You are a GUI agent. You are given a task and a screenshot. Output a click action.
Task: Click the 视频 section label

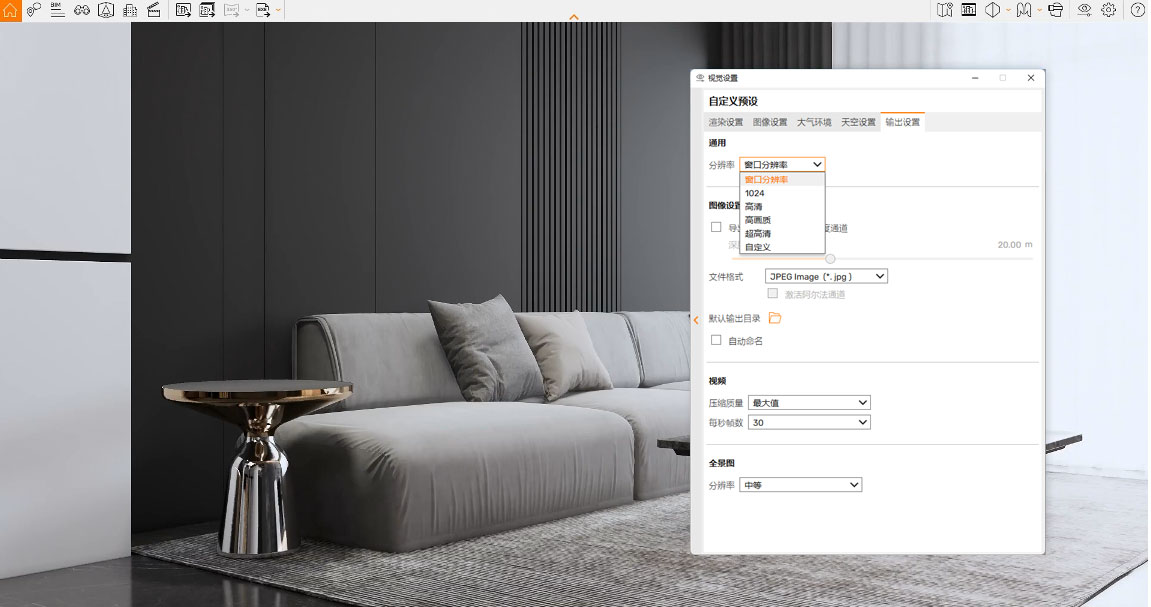click(717, 381)
